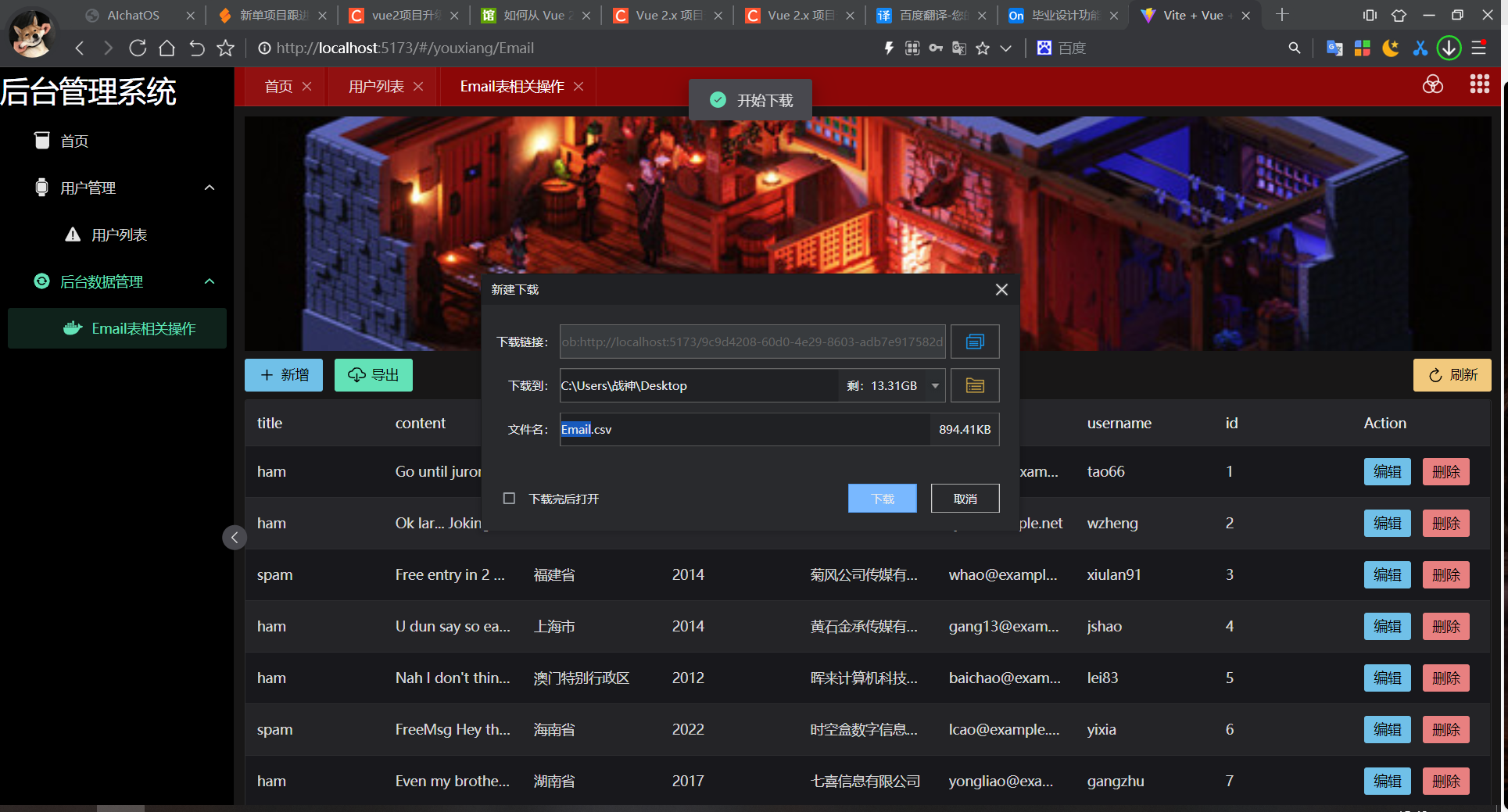The width and height of the screenshot is (1508, 812).
Task: Click the password key icon in address bar
Action: pos(936,48)
